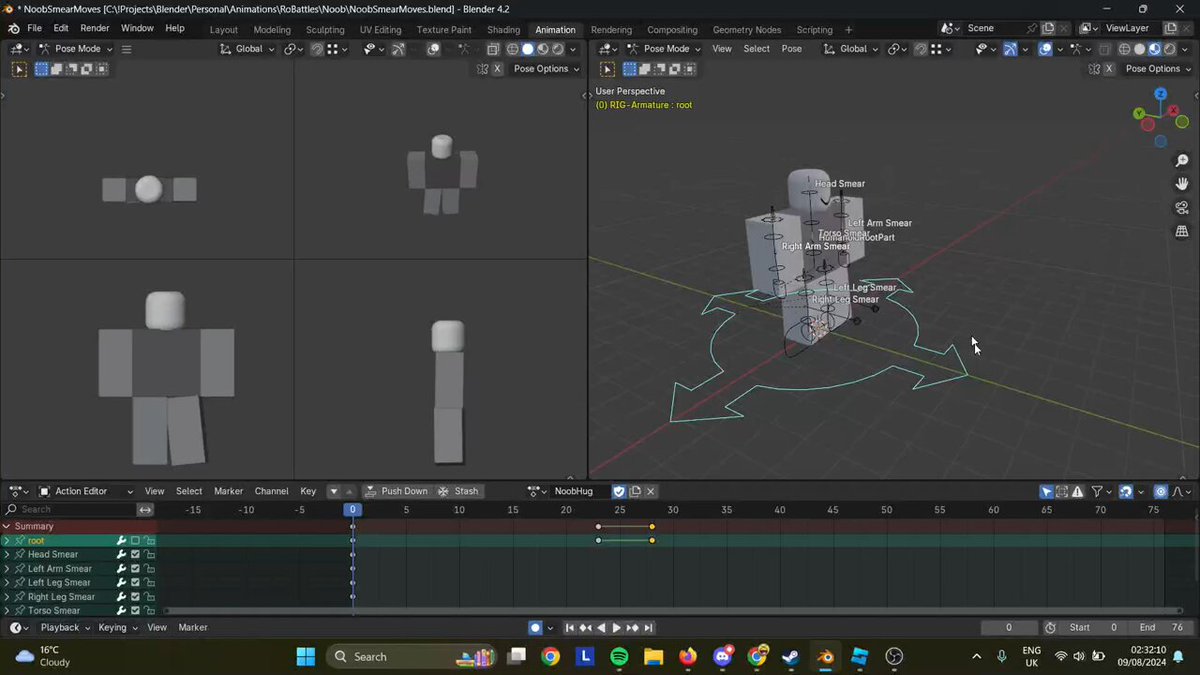Select the tweak select tool in right viewport
The width and height of the screenshot is (1200, 675).
tap(607, 69)
